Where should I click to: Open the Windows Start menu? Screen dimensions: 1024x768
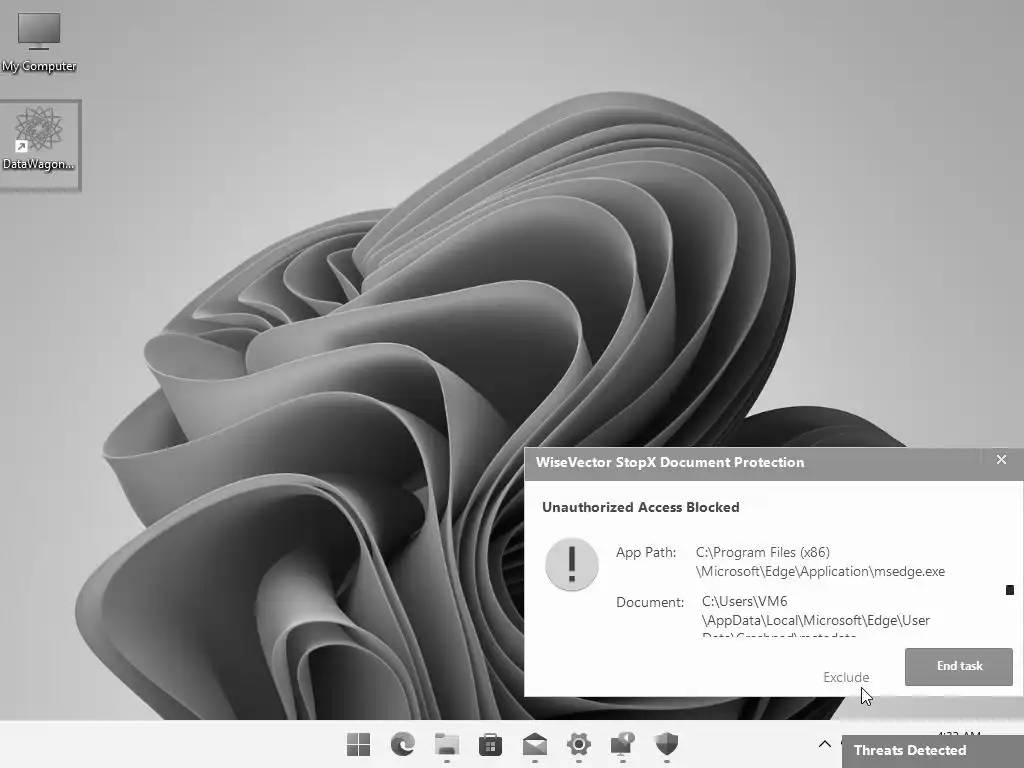coord(358,744)
